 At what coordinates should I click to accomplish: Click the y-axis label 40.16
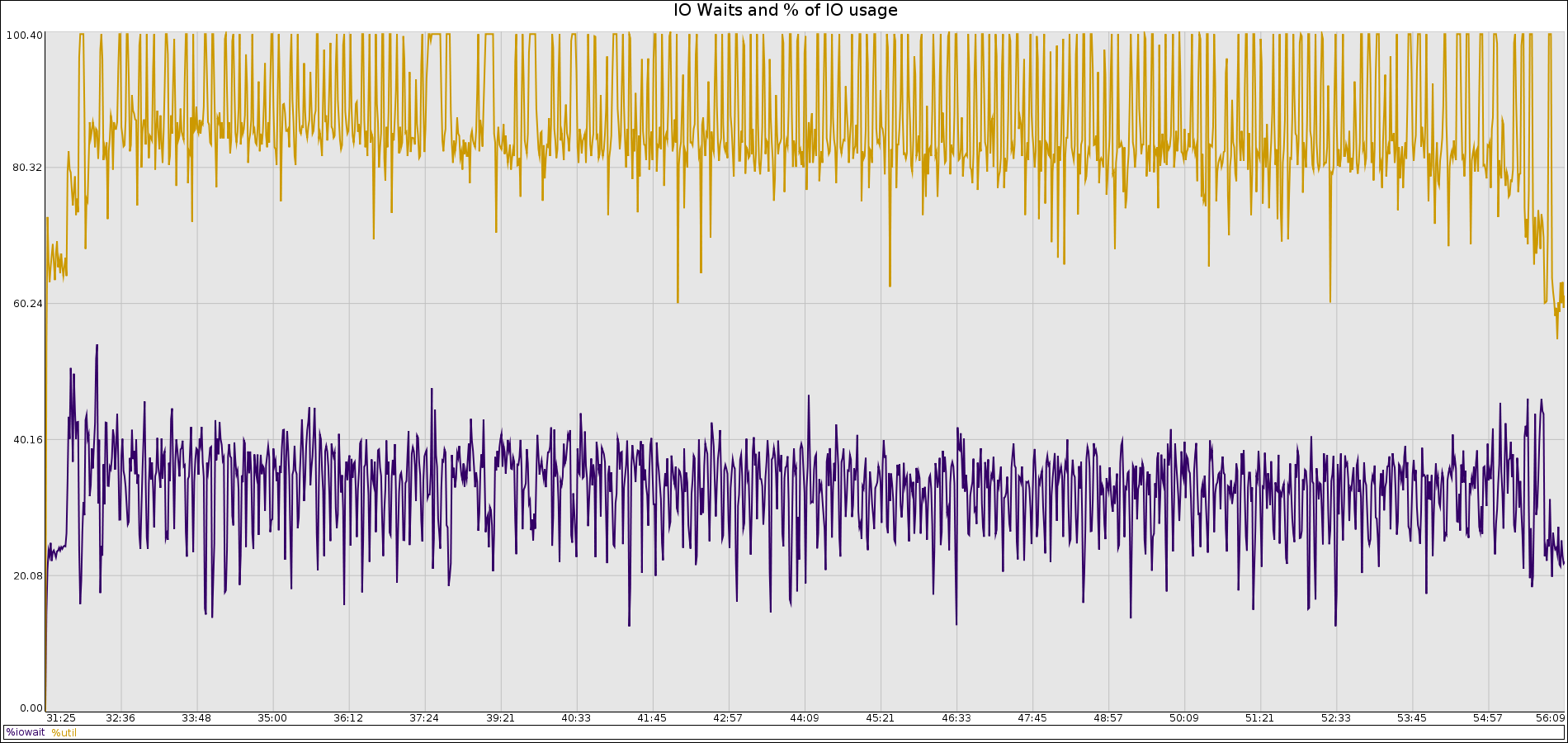tap(27, 440)
